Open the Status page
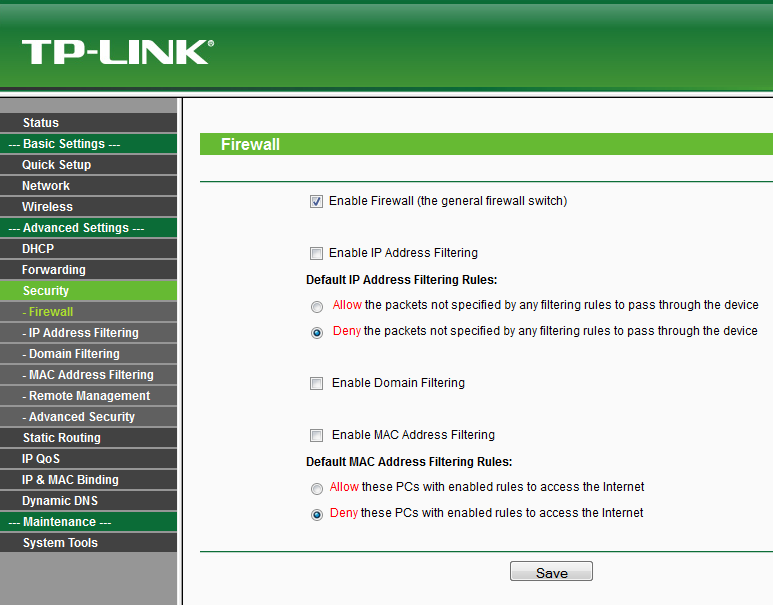The image size is (774, 606). (x=88, y=123)
